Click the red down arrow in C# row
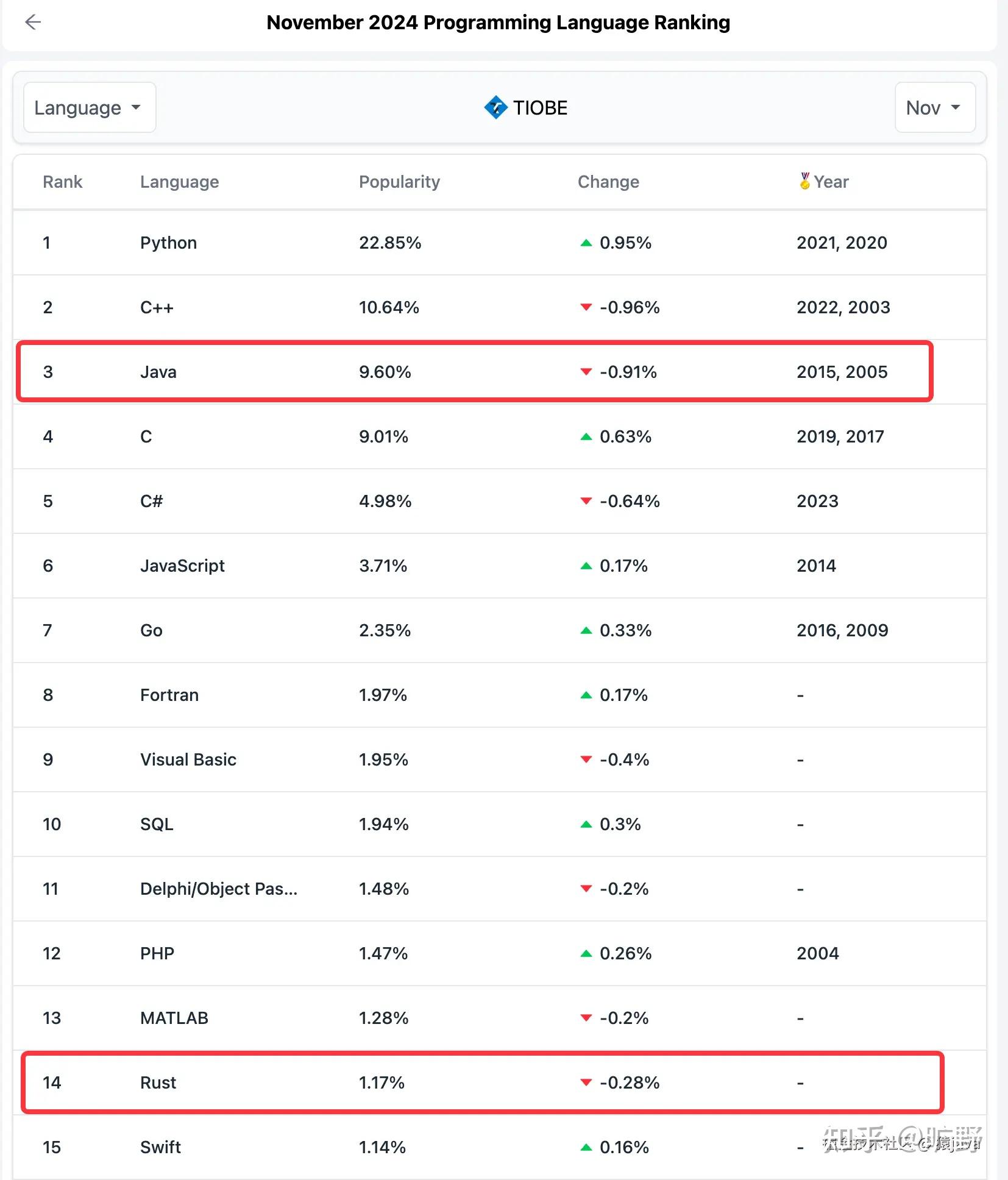This screenshot has height=1180, width=1008. click(586, 501)
